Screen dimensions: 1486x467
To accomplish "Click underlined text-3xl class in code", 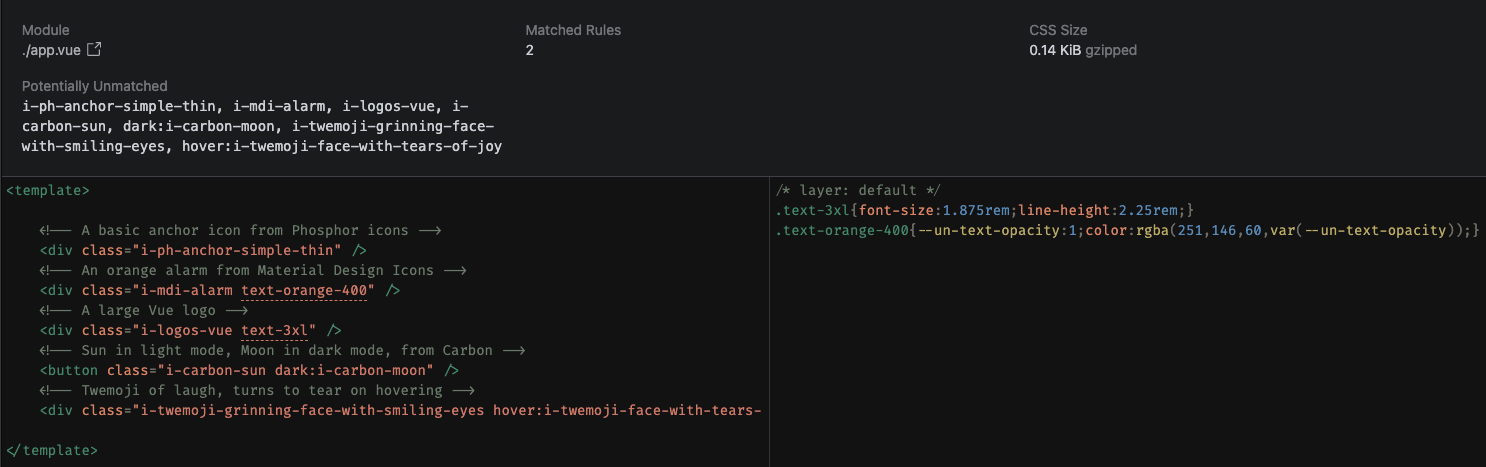I will (x=277, y=330).
